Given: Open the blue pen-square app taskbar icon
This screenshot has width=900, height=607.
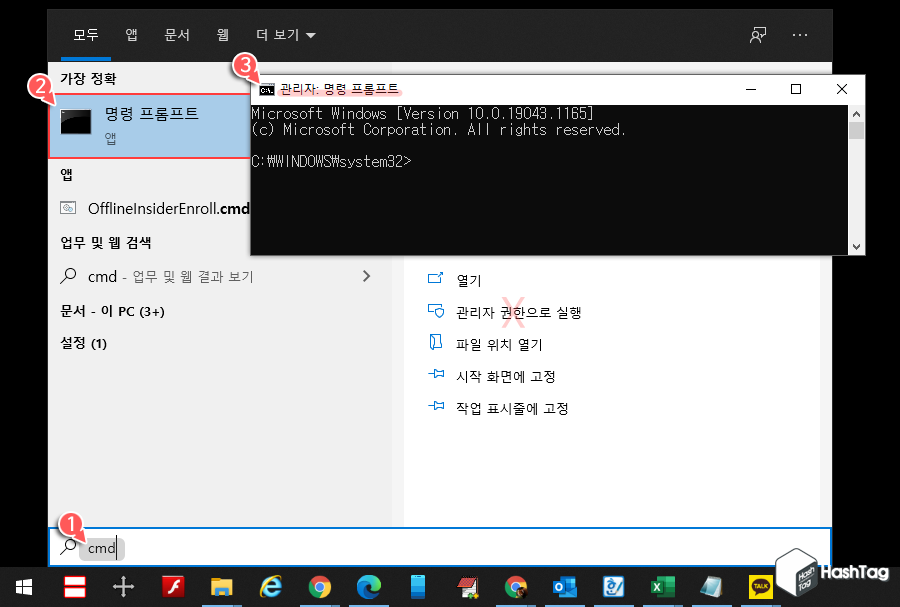Looking at the screenshot, I should click(x=614, y=587).
